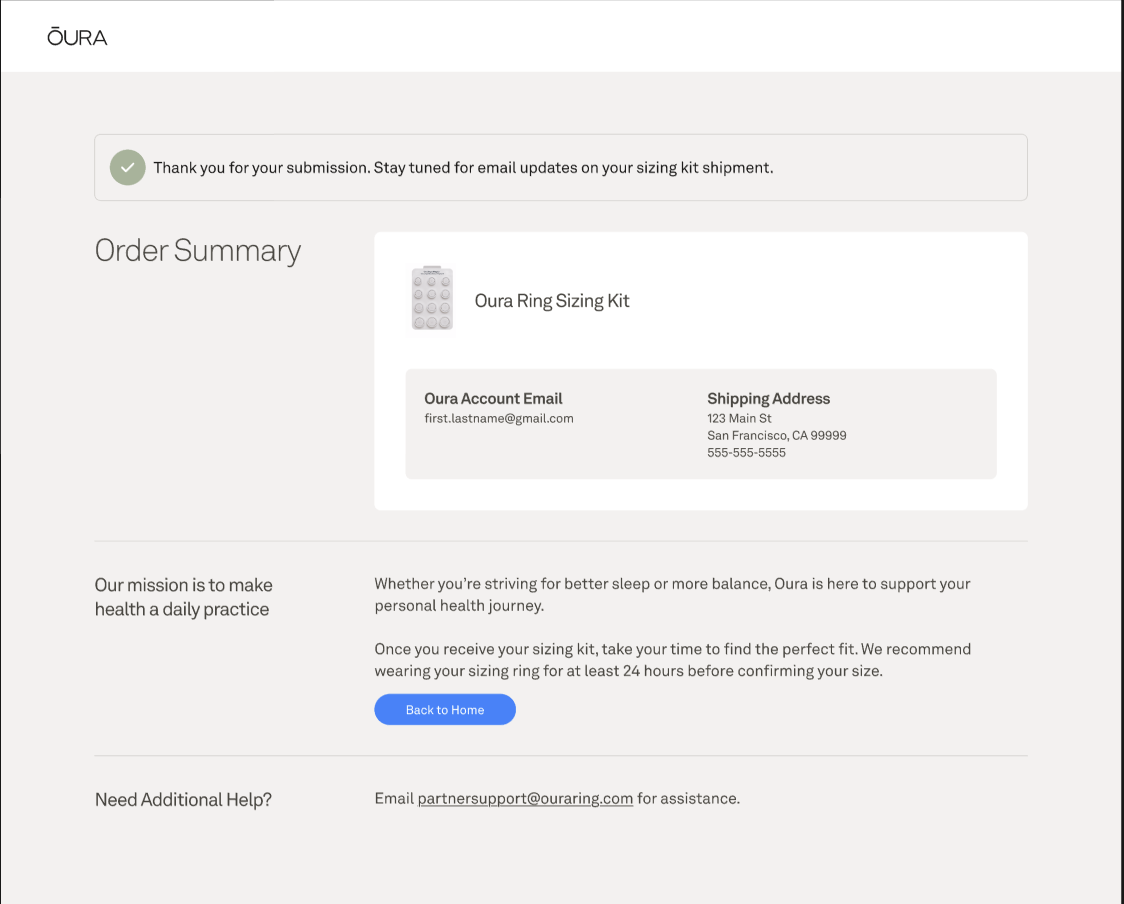Select the first.lastname@gmail.com email text
Image resolution: width=1124 pixels, height=904 pixels.
499,419
